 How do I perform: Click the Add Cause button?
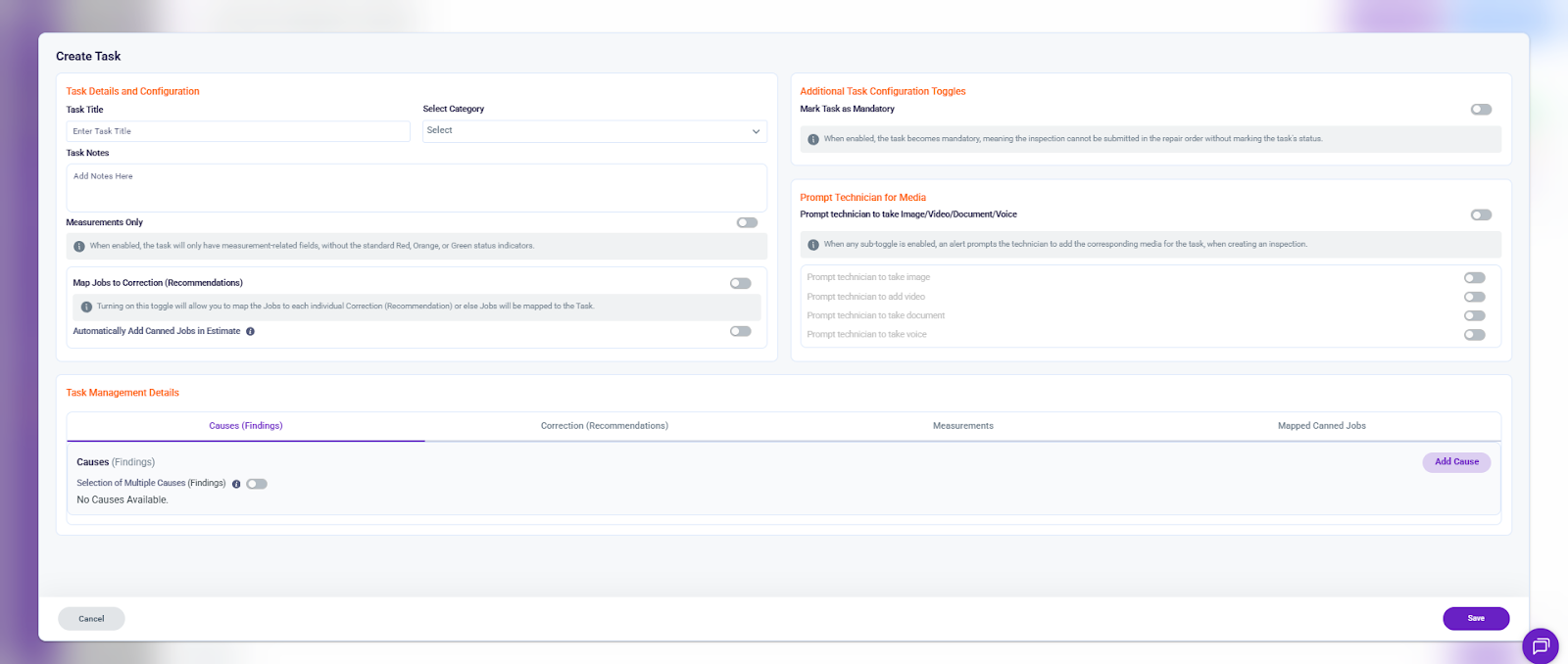(x=1456, y=462)
